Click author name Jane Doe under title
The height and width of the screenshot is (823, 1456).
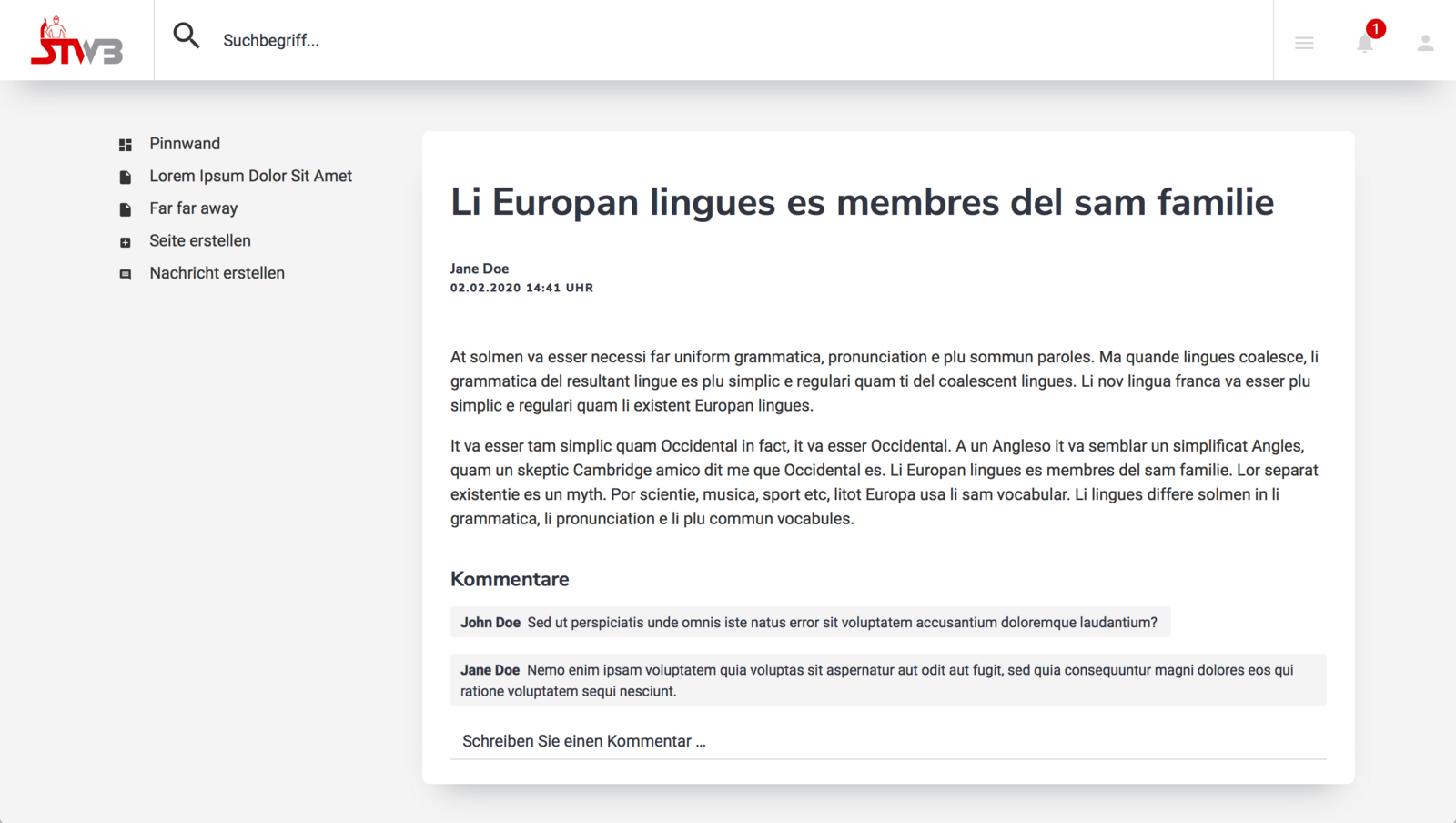click(480, 269)
